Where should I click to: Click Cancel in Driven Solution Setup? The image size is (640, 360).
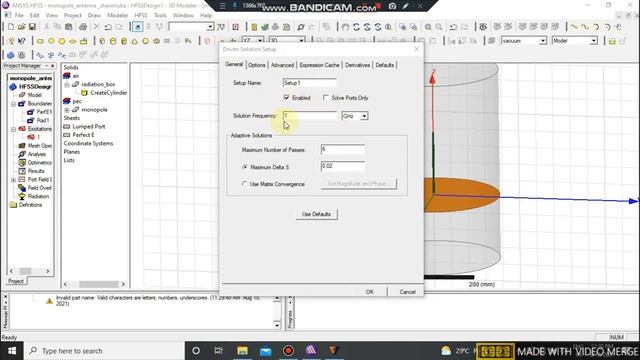[x=407, y=292]
